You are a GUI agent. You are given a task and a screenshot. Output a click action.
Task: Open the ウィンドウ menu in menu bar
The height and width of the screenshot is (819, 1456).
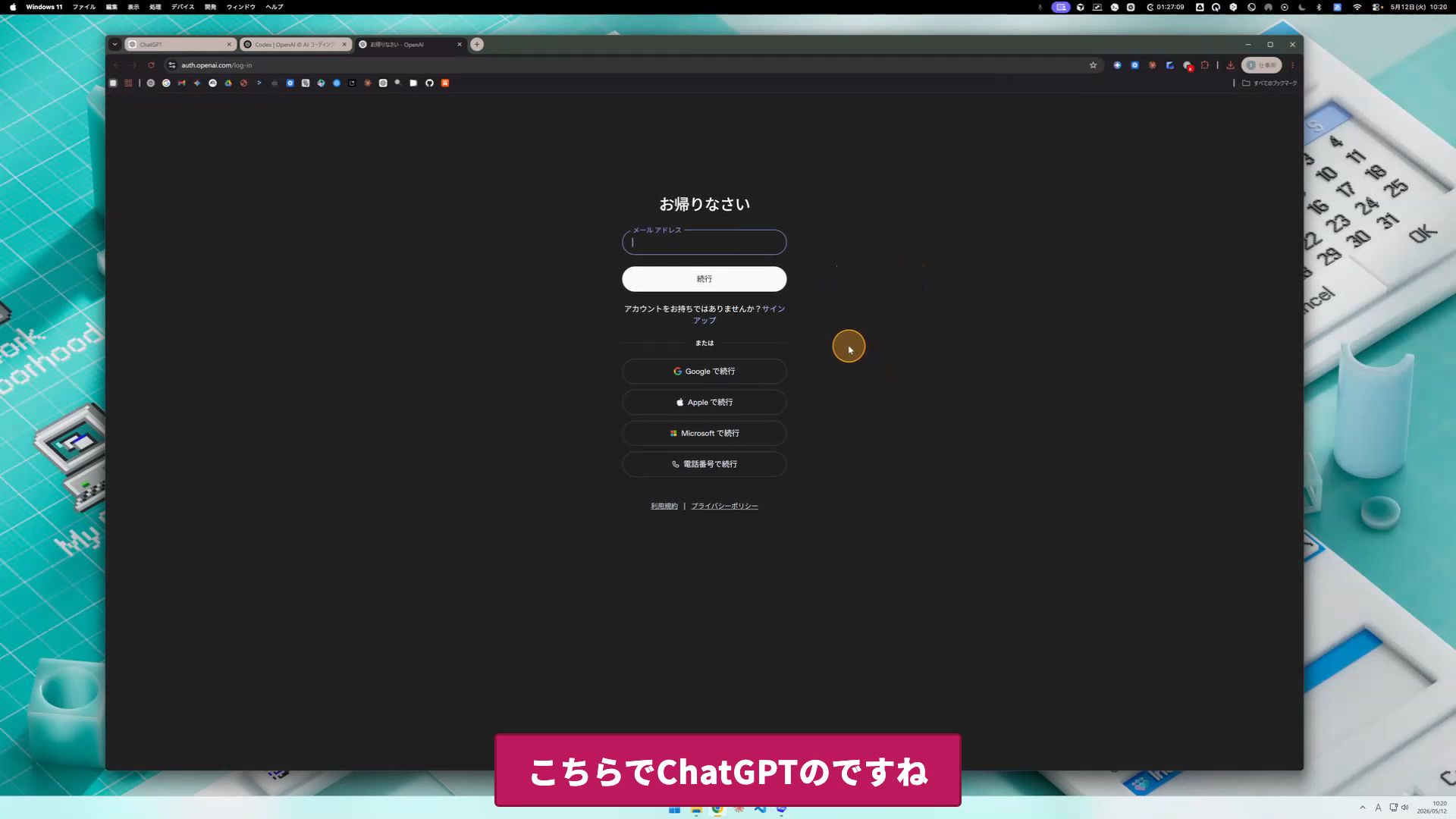click(x=241, y=7)
